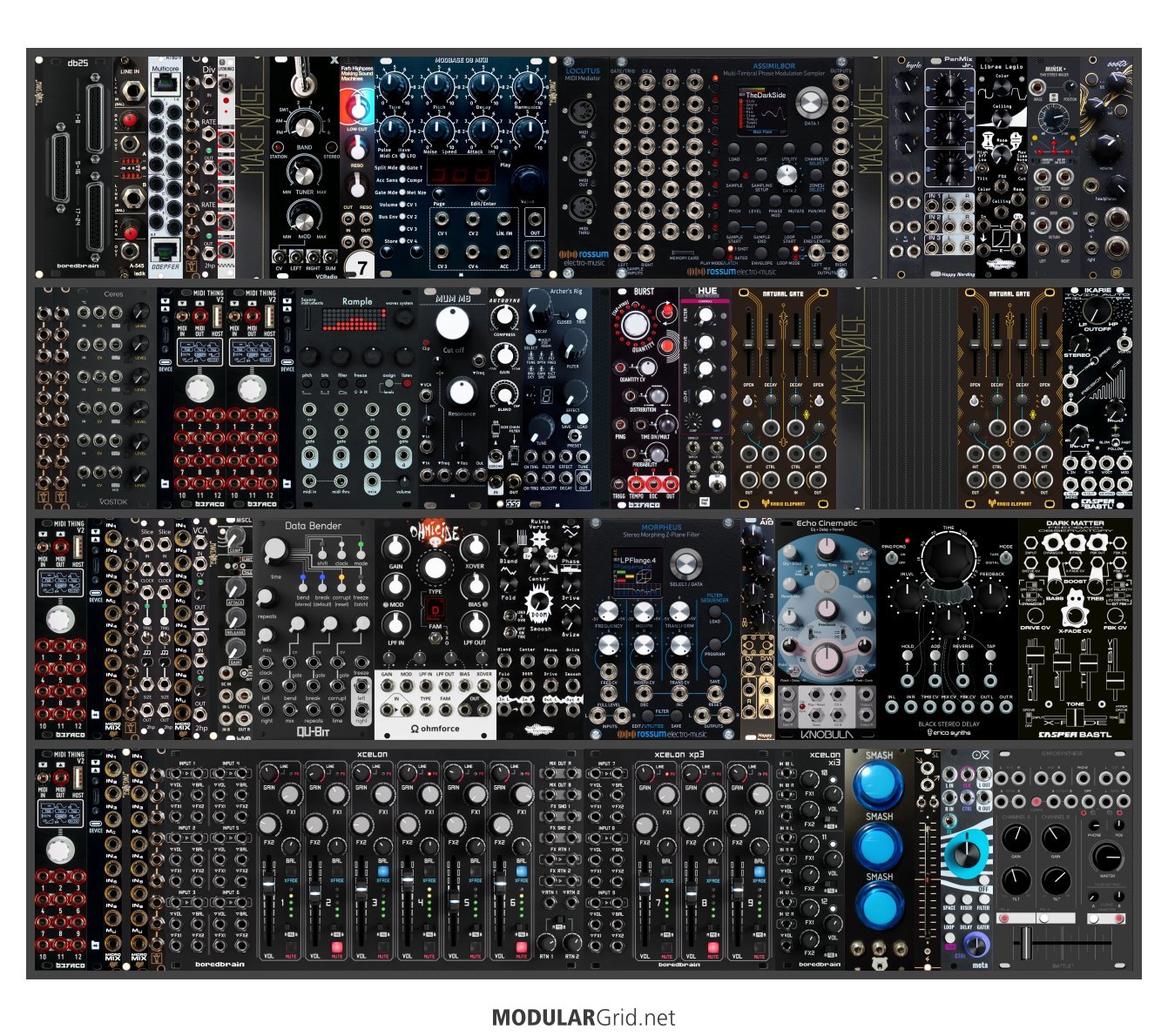
Task: Open Assimil8or UTILITY menu button
Action: [788, 148]
